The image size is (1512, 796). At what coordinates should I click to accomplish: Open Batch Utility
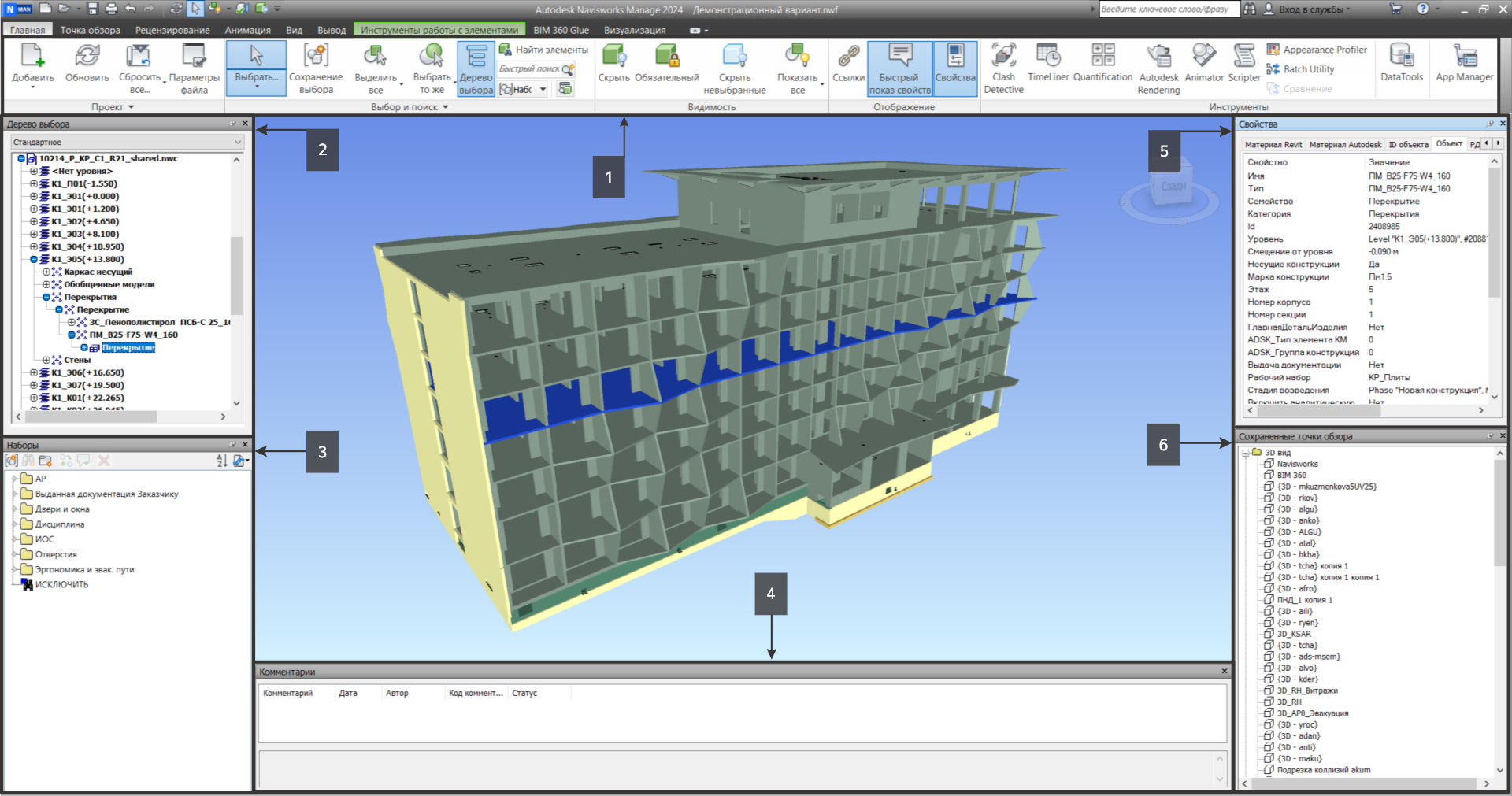coord(1300,69)
